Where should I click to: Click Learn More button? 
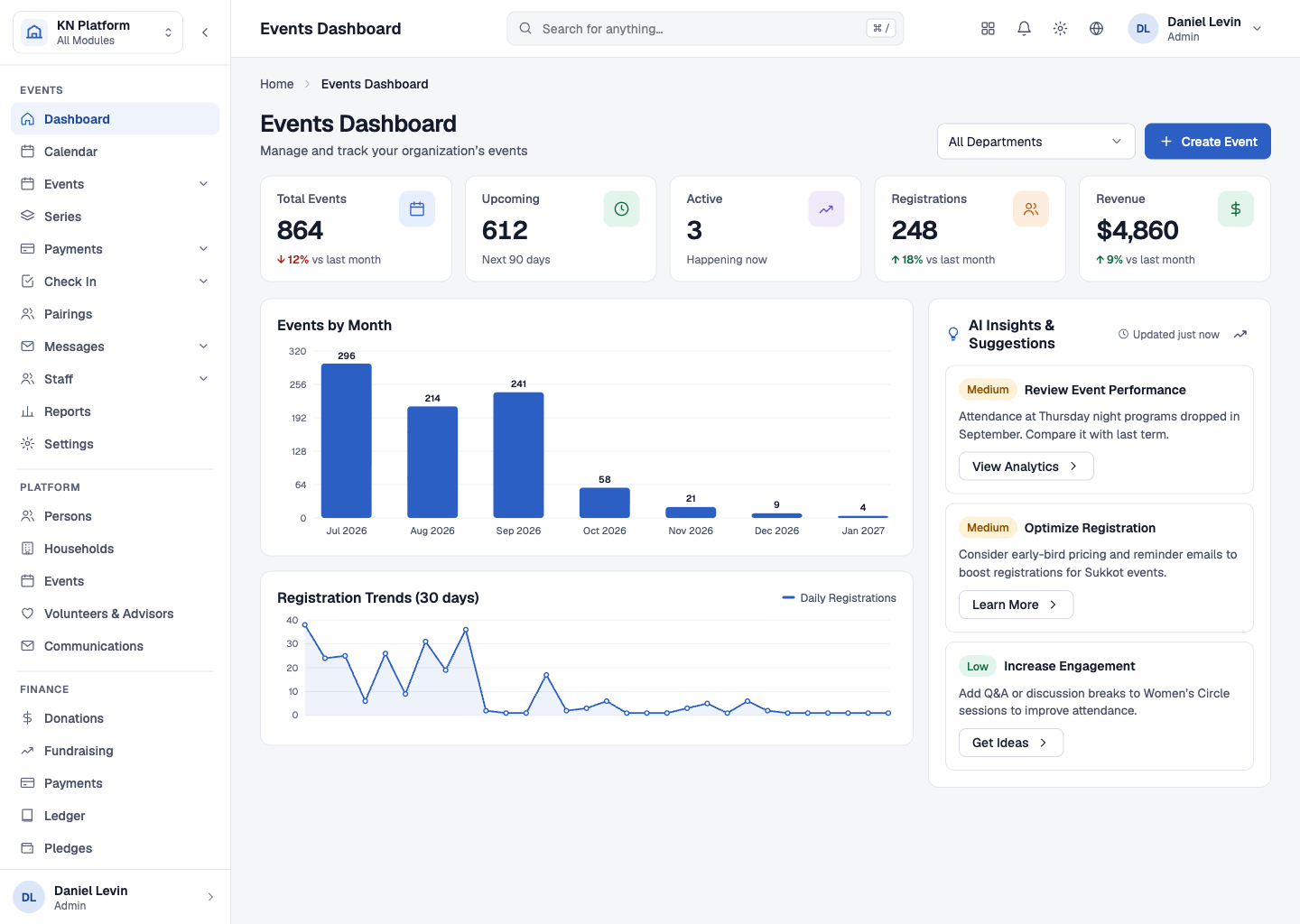pos(1016,605)
